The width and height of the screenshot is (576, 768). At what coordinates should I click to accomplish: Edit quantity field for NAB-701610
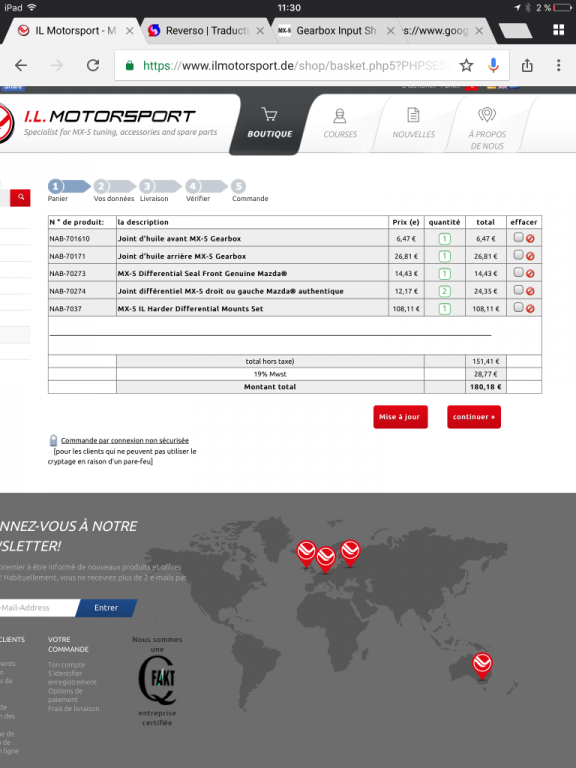pos(444,239)
